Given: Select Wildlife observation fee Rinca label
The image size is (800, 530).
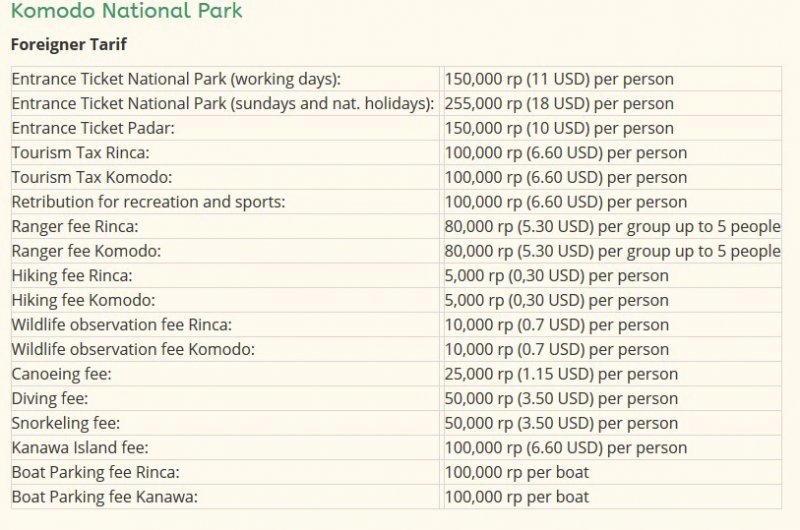Looking at the screenshot, I should 121,324.
